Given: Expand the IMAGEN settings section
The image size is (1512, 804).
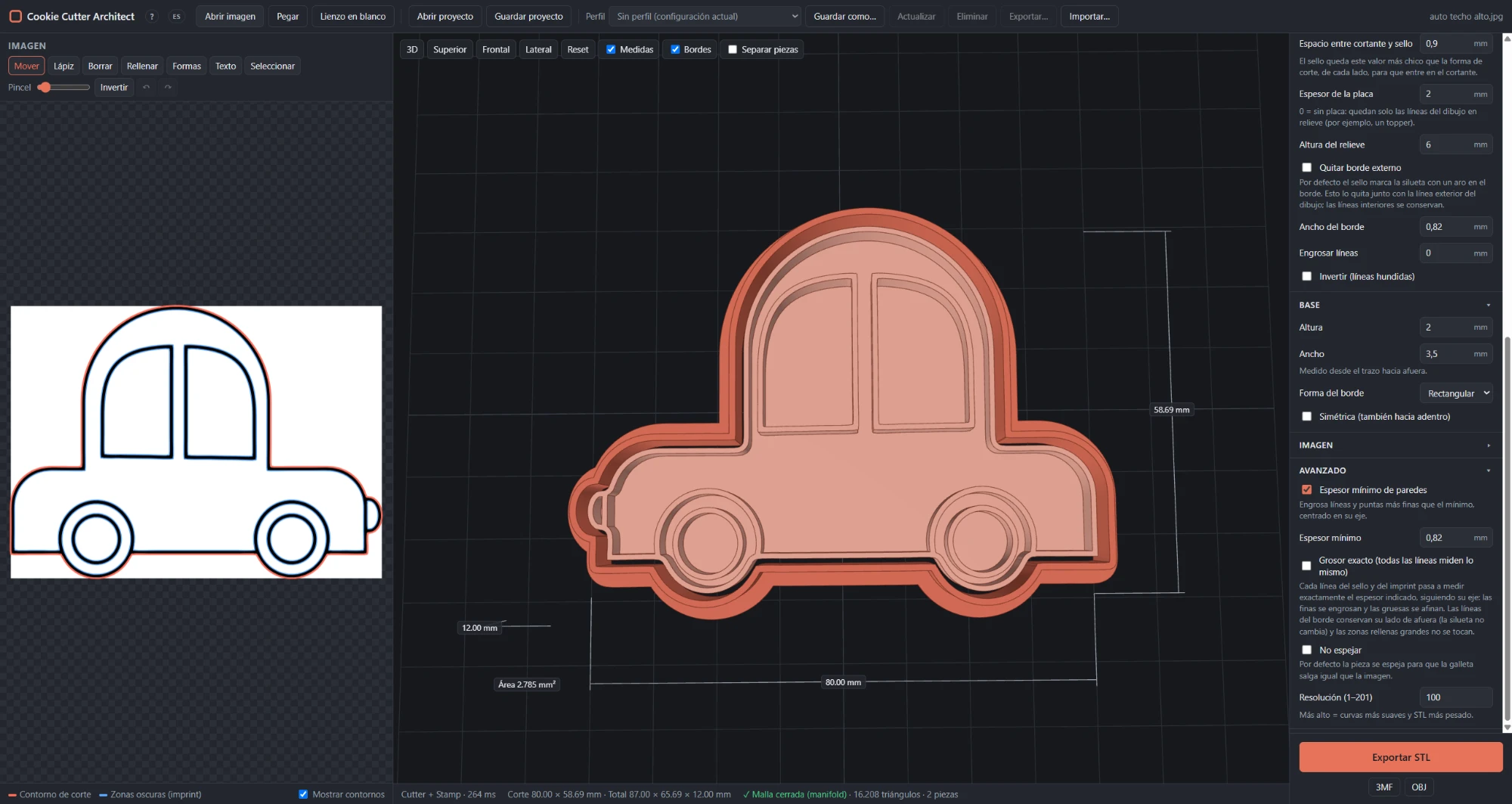Looking at the screenshot, I should (1395, 445).
